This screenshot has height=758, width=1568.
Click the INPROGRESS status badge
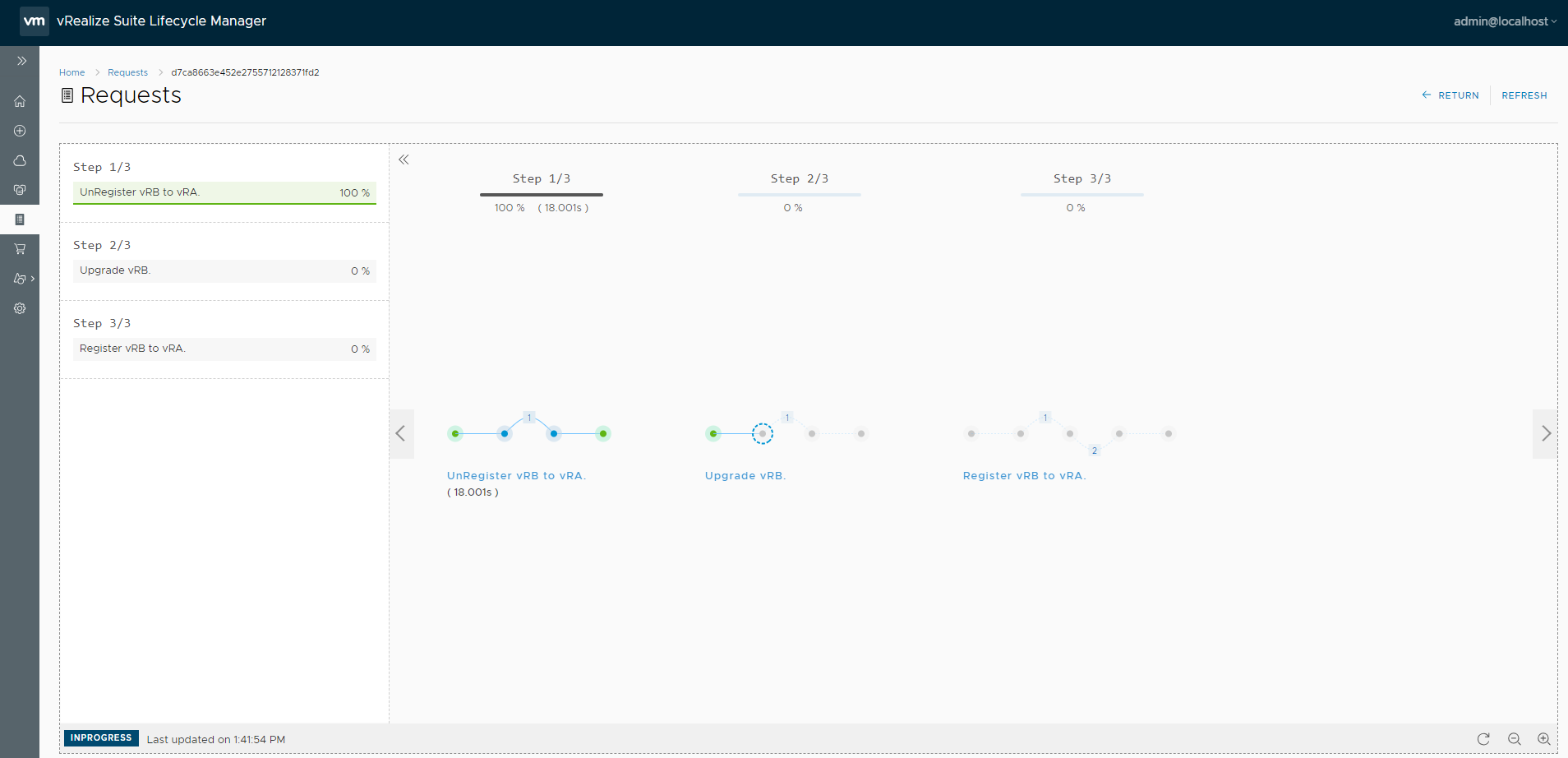coord(101,738)
